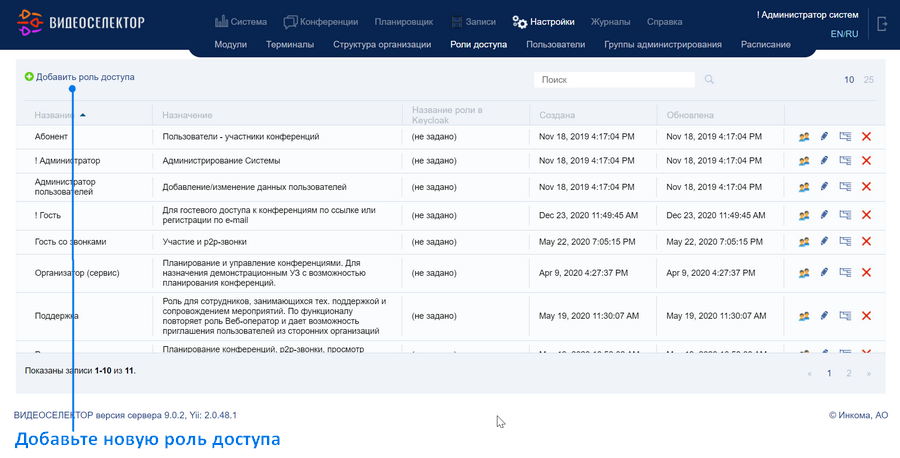Edit Организатор (сервис) with pencil icon

pyautogui.click(x=824, y=273)
